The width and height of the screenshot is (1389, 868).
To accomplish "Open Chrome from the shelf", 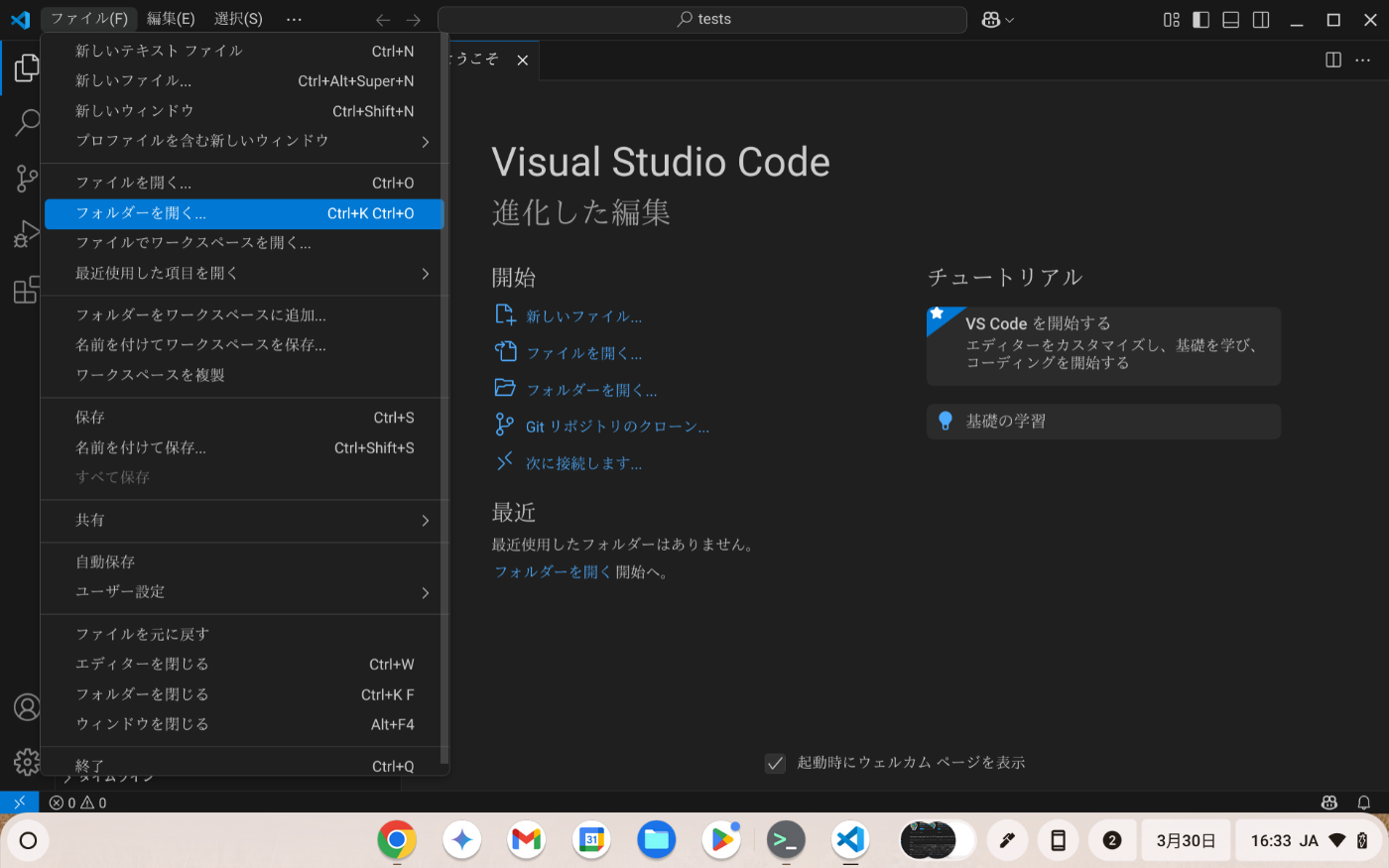I will tap(397, 840).
